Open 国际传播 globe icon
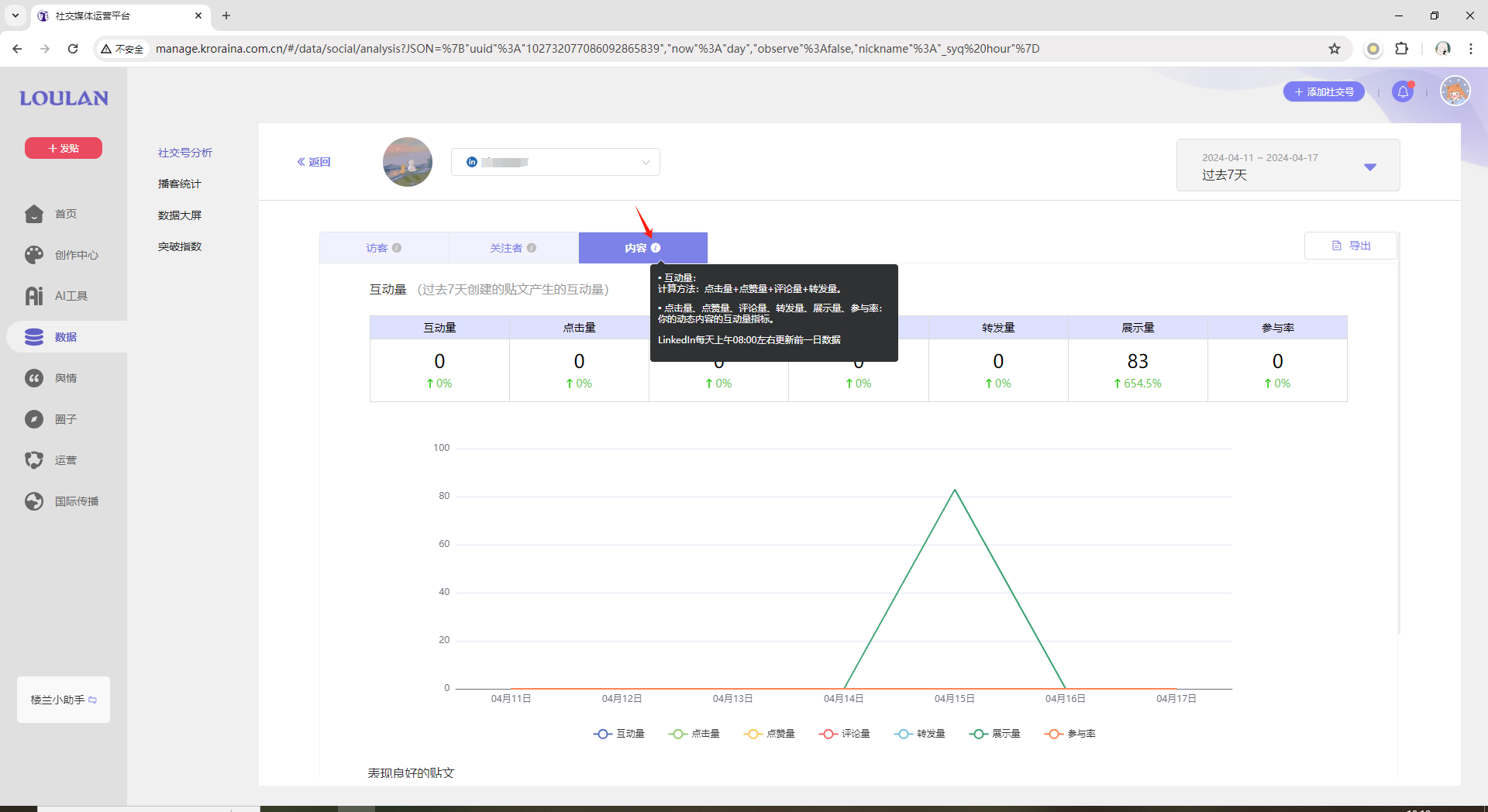The image size is (1488, 812). 34,501
